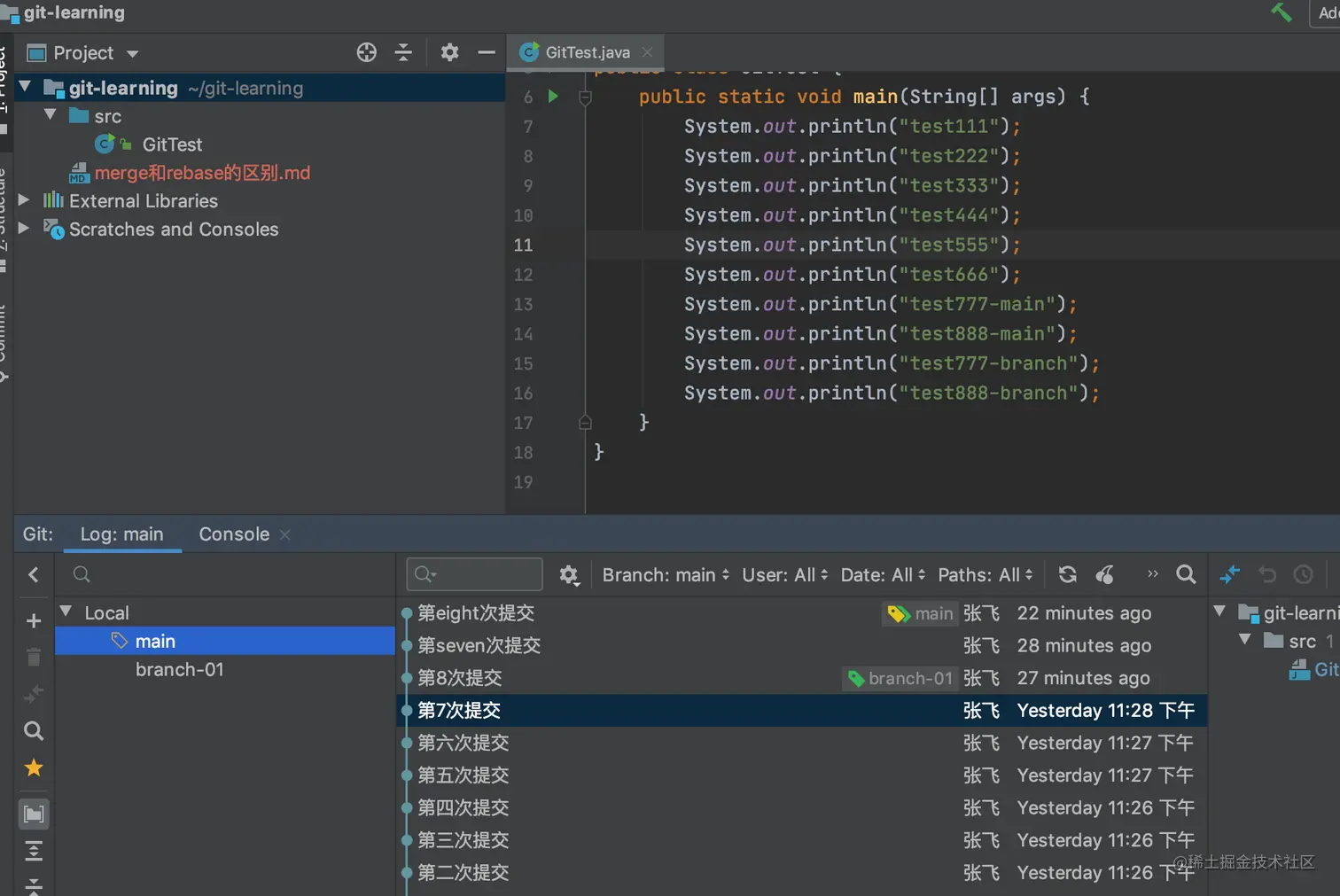Click the main branch label tag in log
1340x896 pixels.
tap(920, 613)
